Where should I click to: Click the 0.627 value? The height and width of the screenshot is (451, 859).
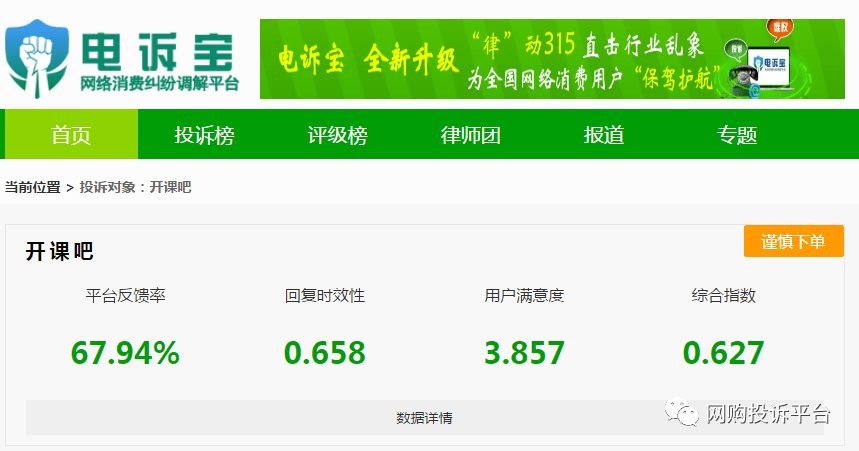723,352
